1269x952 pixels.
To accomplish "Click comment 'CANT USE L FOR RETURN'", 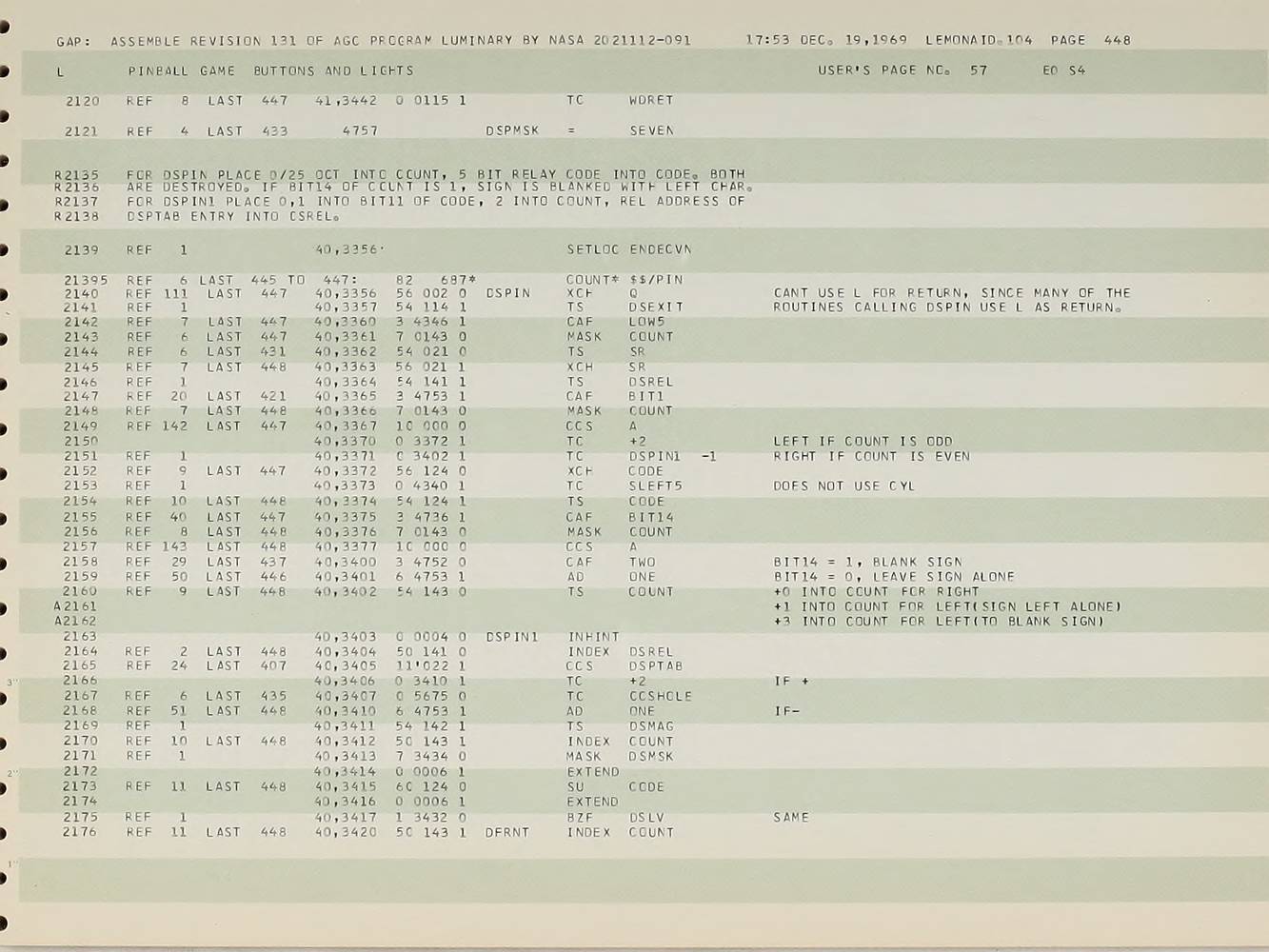I will click(x=871, y=293).
